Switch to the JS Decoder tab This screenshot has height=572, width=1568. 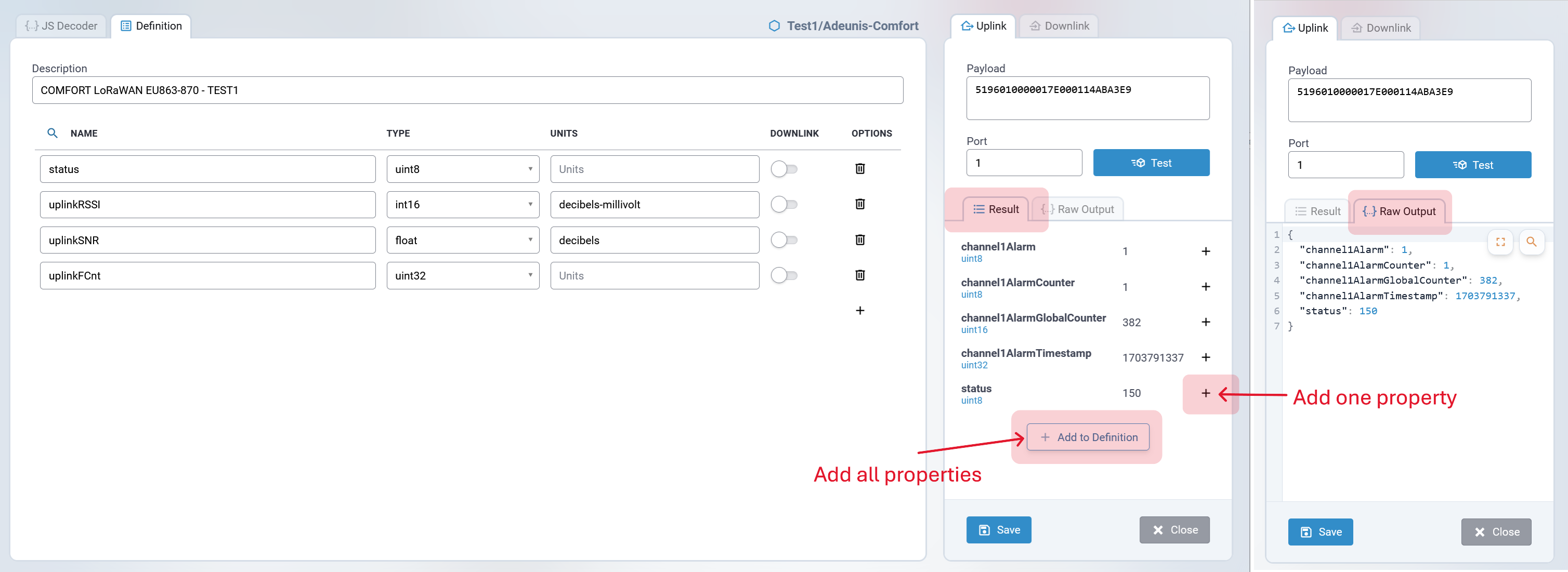(61, 25)
